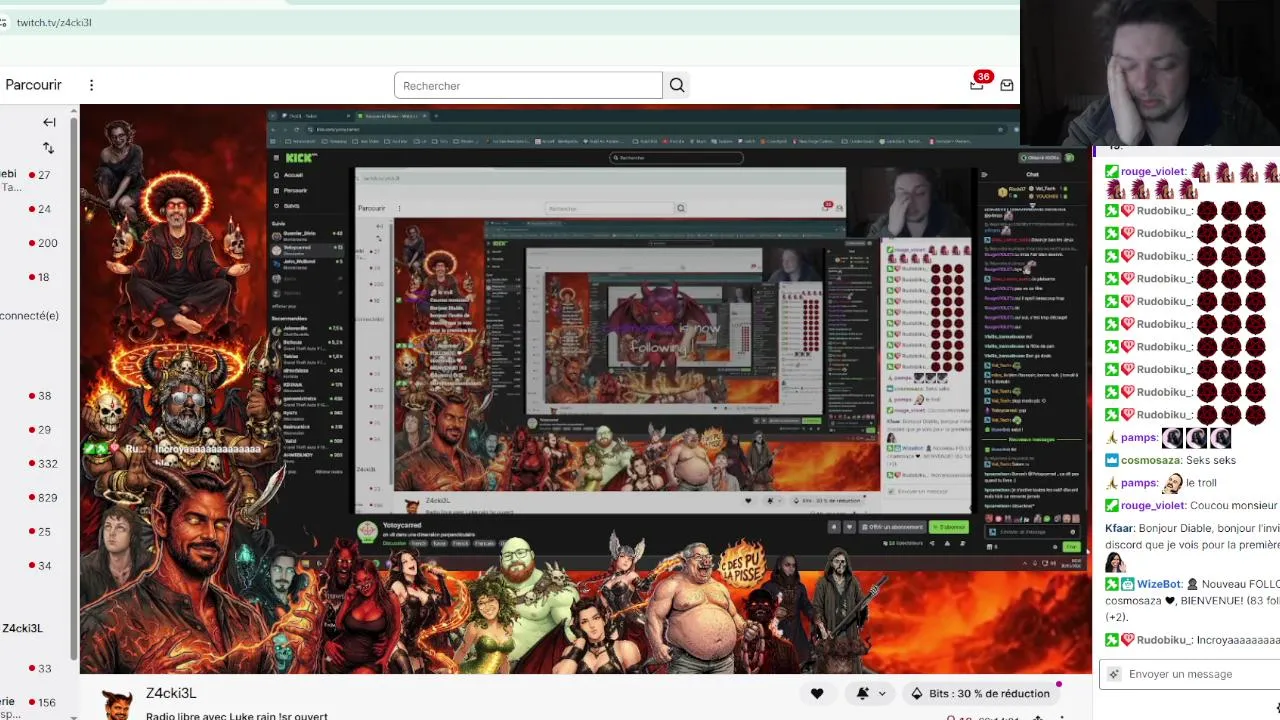Click the first emote in pamps' emote-only message
This screenshot has height=720, width=1280.
(x=1173, y=438)
